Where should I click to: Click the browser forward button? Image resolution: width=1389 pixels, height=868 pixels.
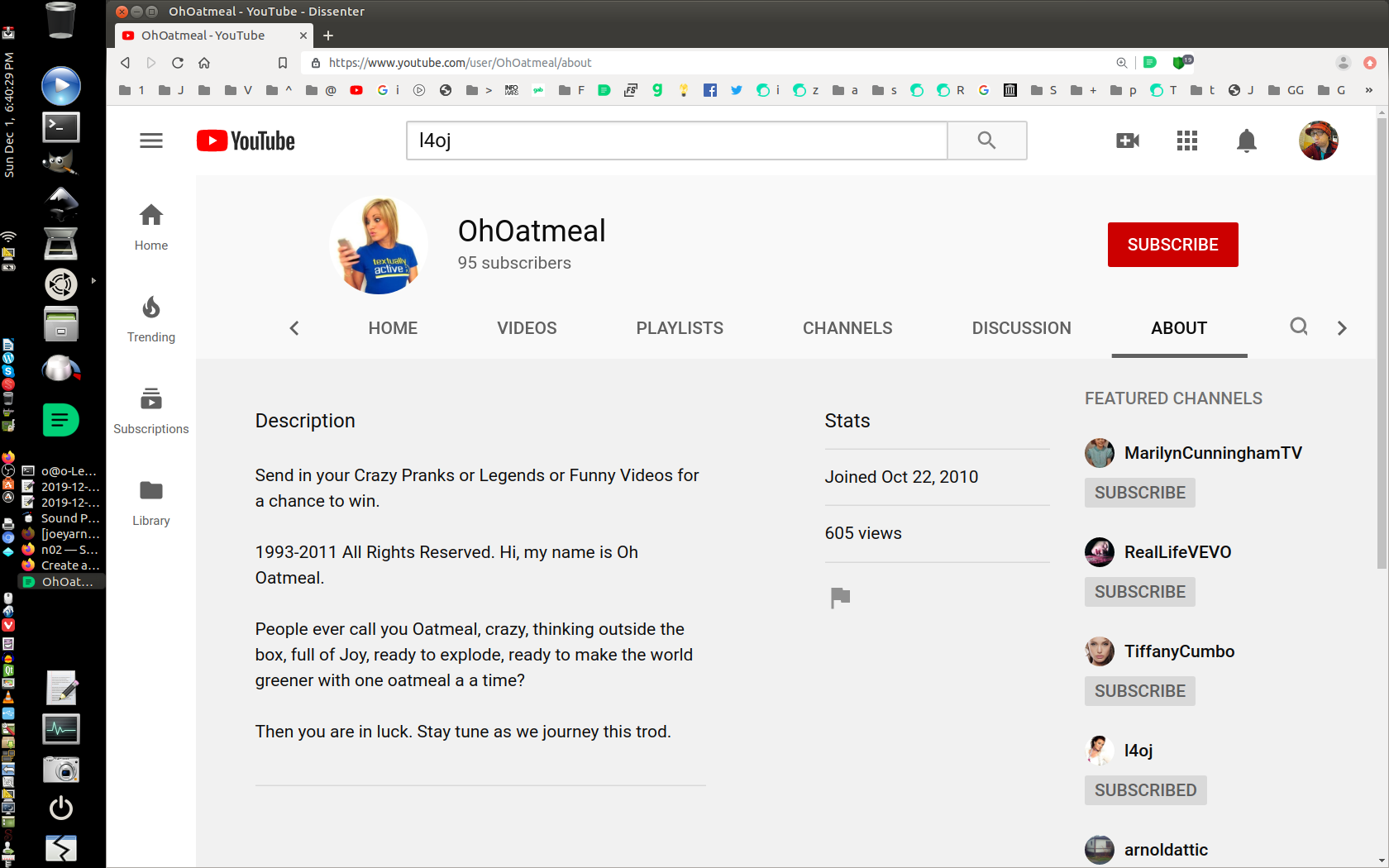coord(151,63)
